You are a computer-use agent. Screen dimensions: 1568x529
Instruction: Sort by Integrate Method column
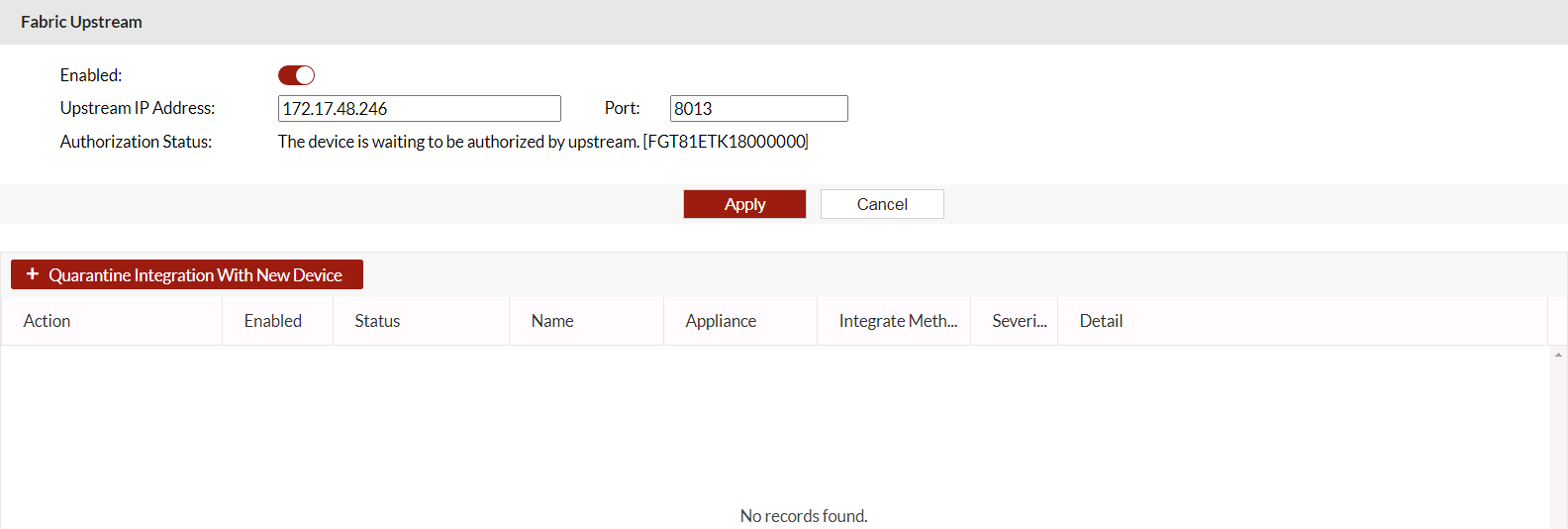tap(898, 321)
